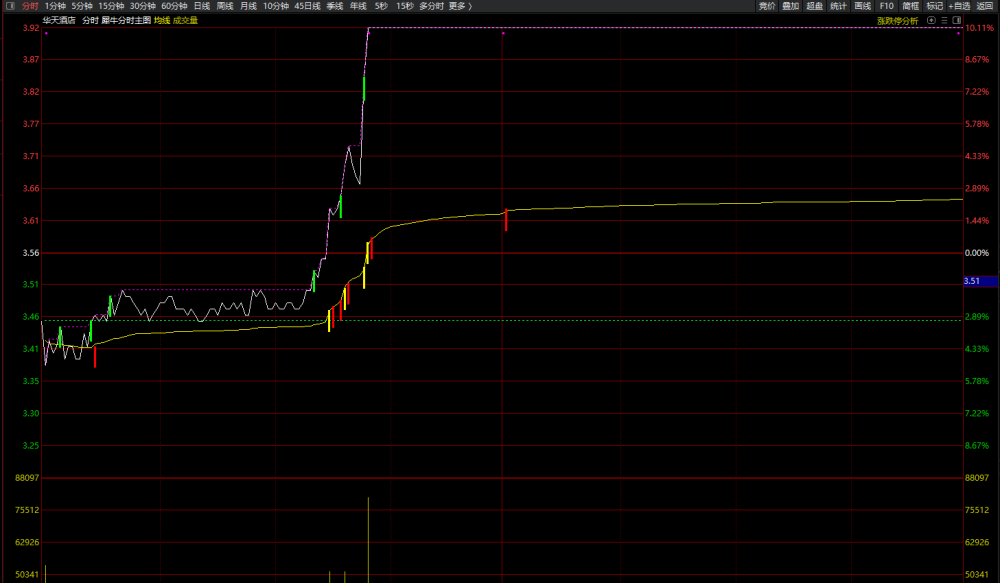Open the 犀牛分时主图 indicator selector
Viewport: 1000px width, 583px height.
click(x=126, y=20)
